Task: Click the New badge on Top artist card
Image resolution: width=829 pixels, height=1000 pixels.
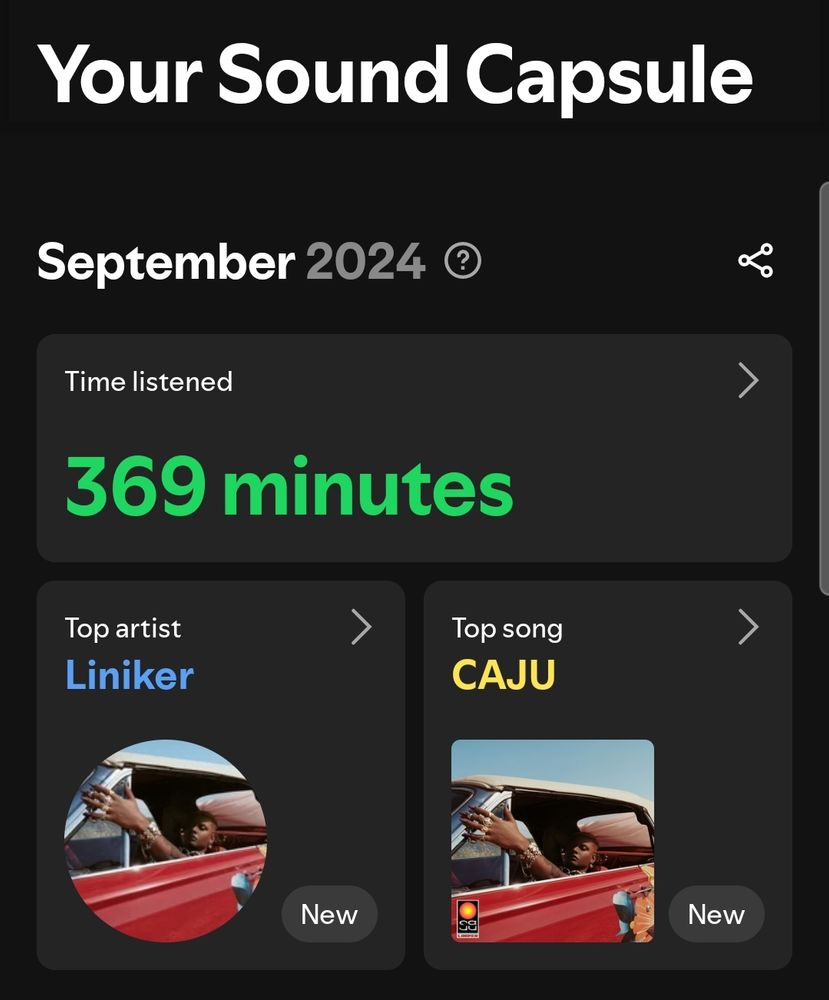Action: point(329,914)
